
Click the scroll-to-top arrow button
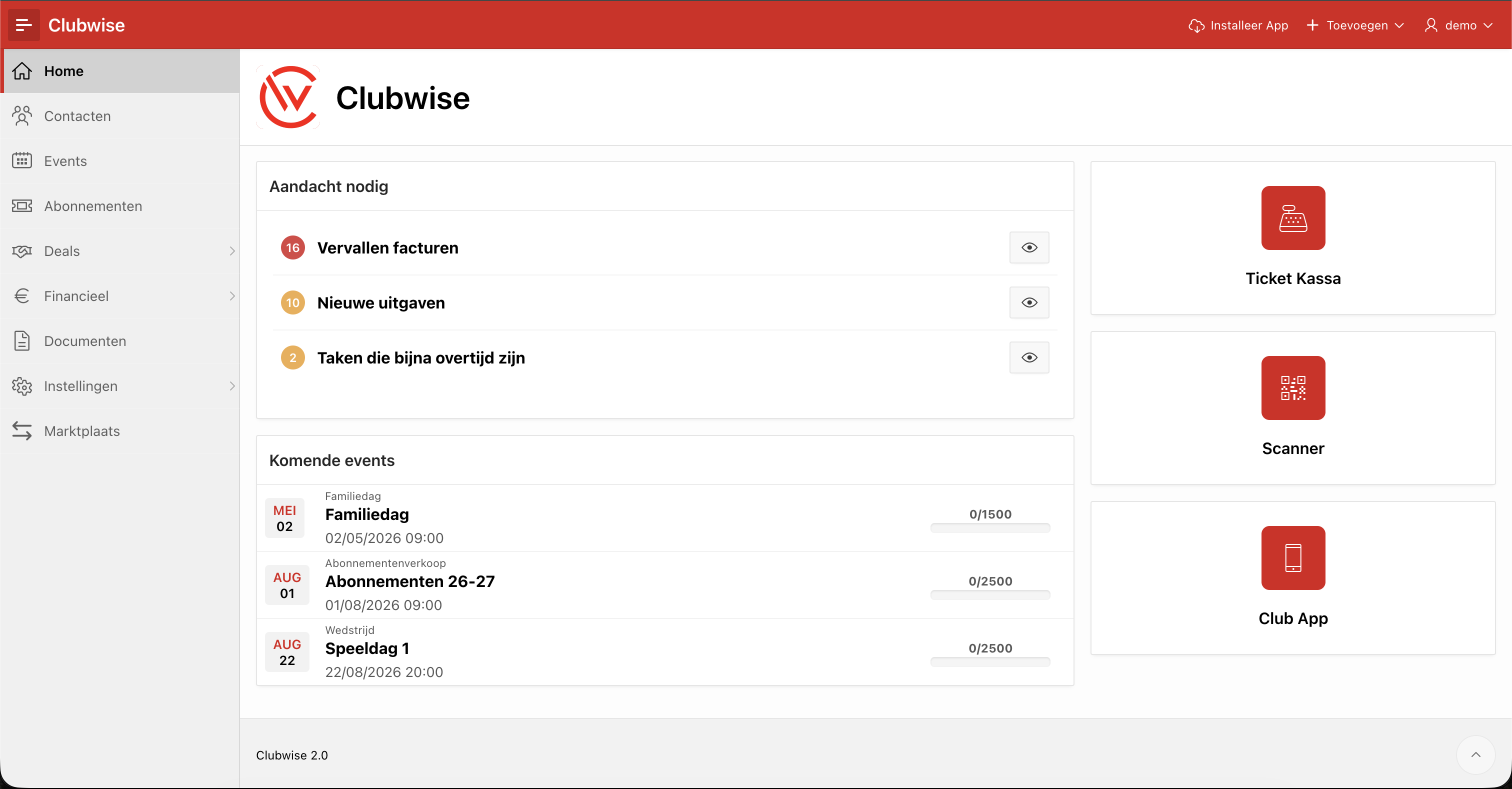pos(1475,755)
